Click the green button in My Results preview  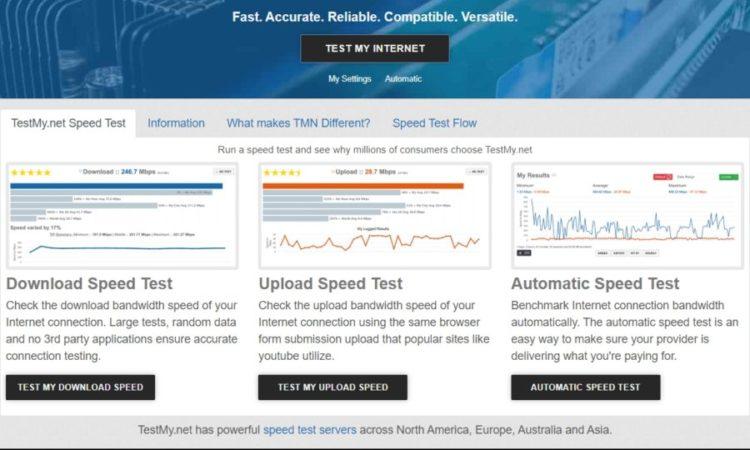pyautogui.click(x=728, y=177)
